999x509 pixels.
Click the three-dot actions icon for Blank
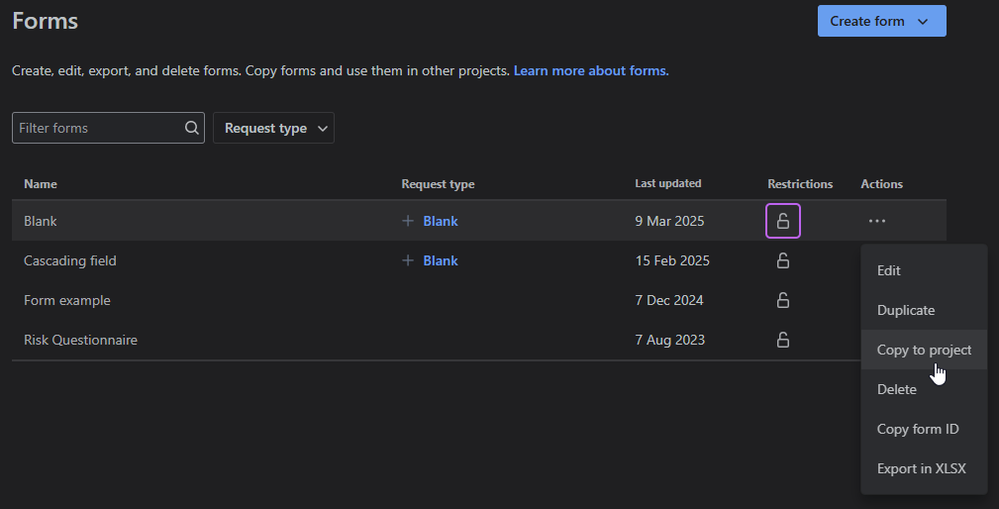(x=877, y=221)
